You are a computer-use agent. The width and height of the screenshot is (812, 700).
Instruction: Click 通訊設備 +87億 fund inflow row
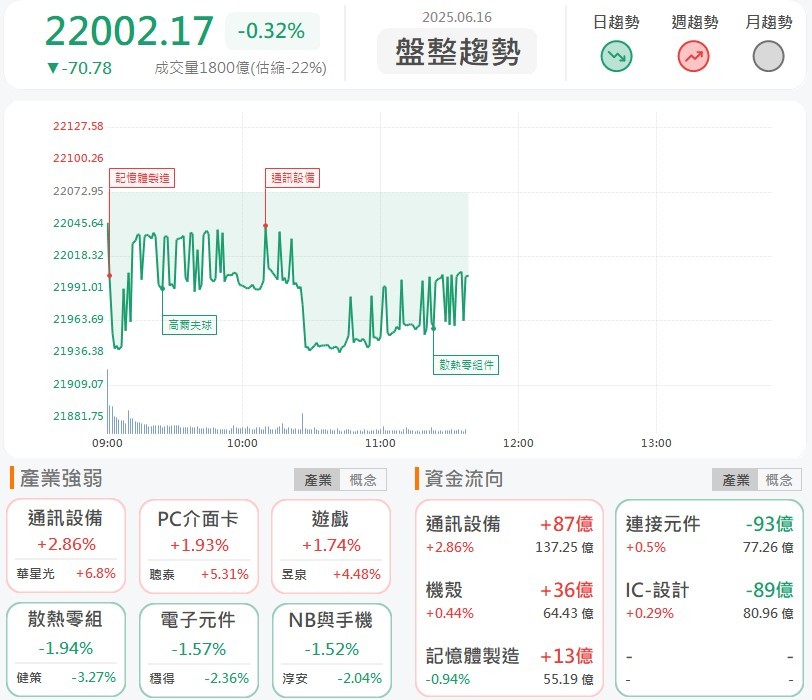pos(510,535)
